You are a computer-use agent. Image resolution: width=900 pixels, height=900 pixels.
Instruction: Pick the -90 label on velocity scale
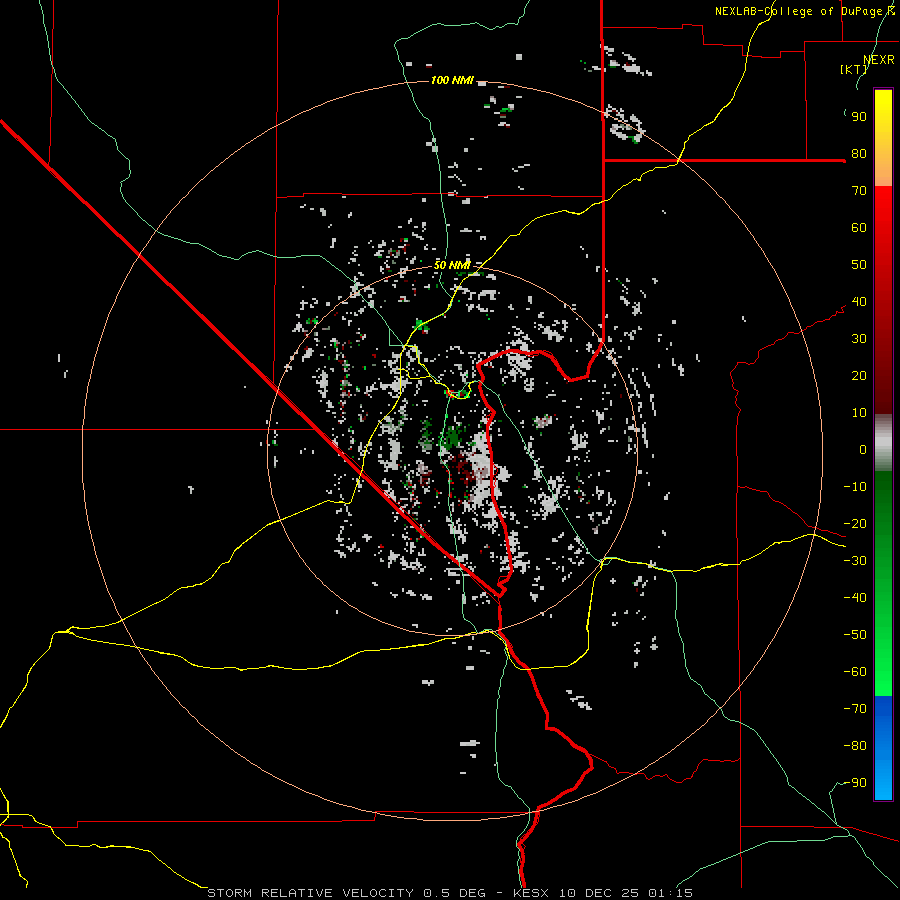pyautogui.click(x=855, y=783)
